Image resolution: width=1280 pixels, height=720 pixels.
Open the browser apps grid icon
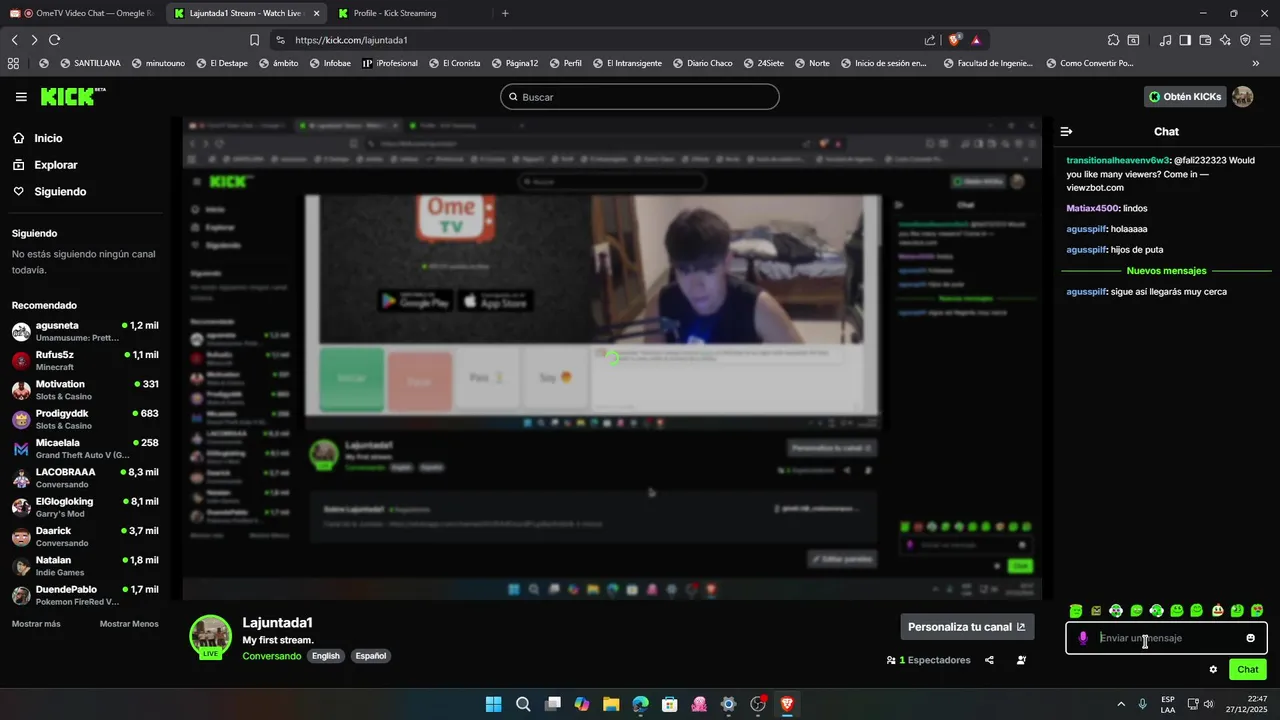tap(13, 63)
